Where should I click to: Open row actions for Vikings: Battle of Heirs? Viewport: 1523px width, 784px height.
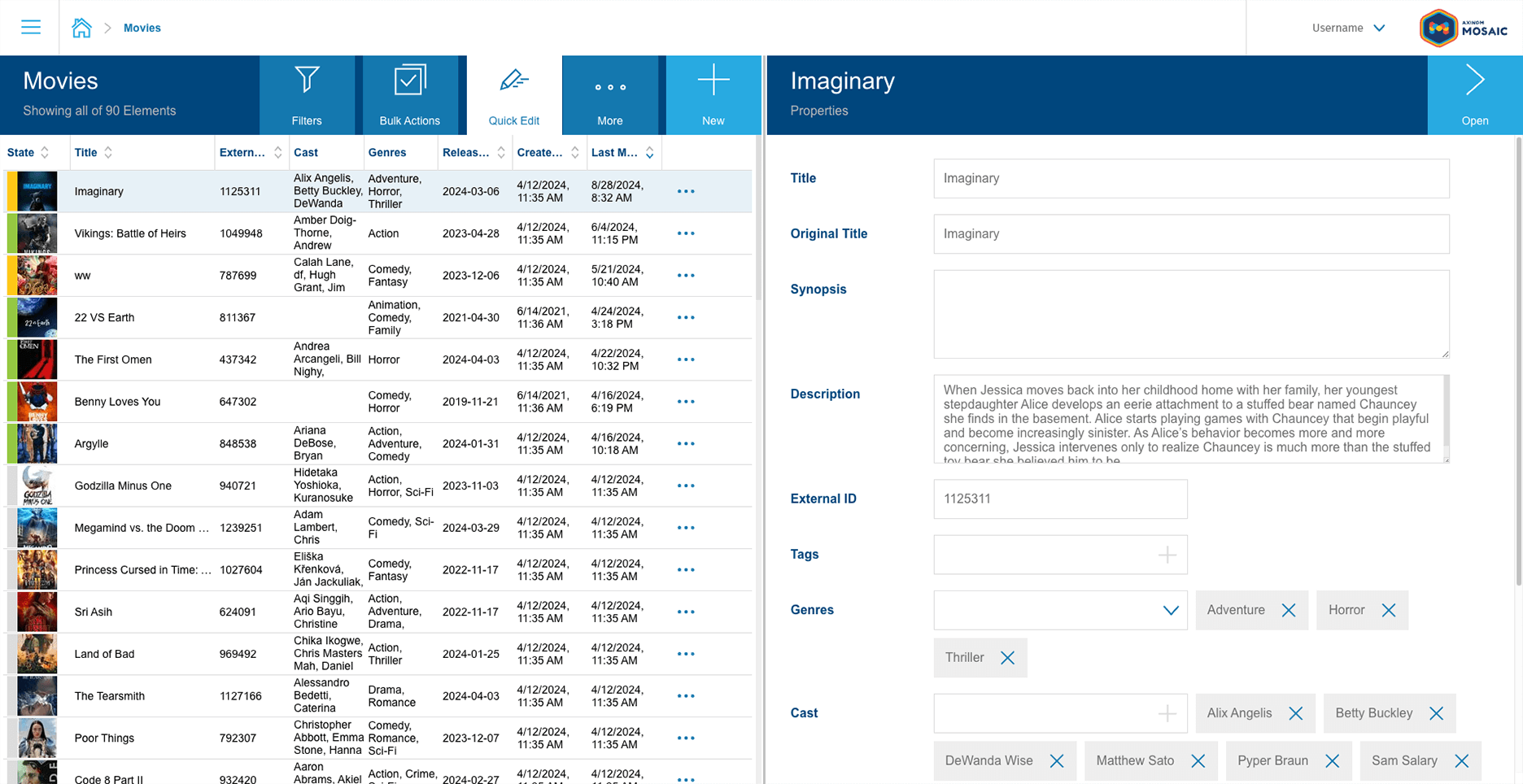[686, 233]
